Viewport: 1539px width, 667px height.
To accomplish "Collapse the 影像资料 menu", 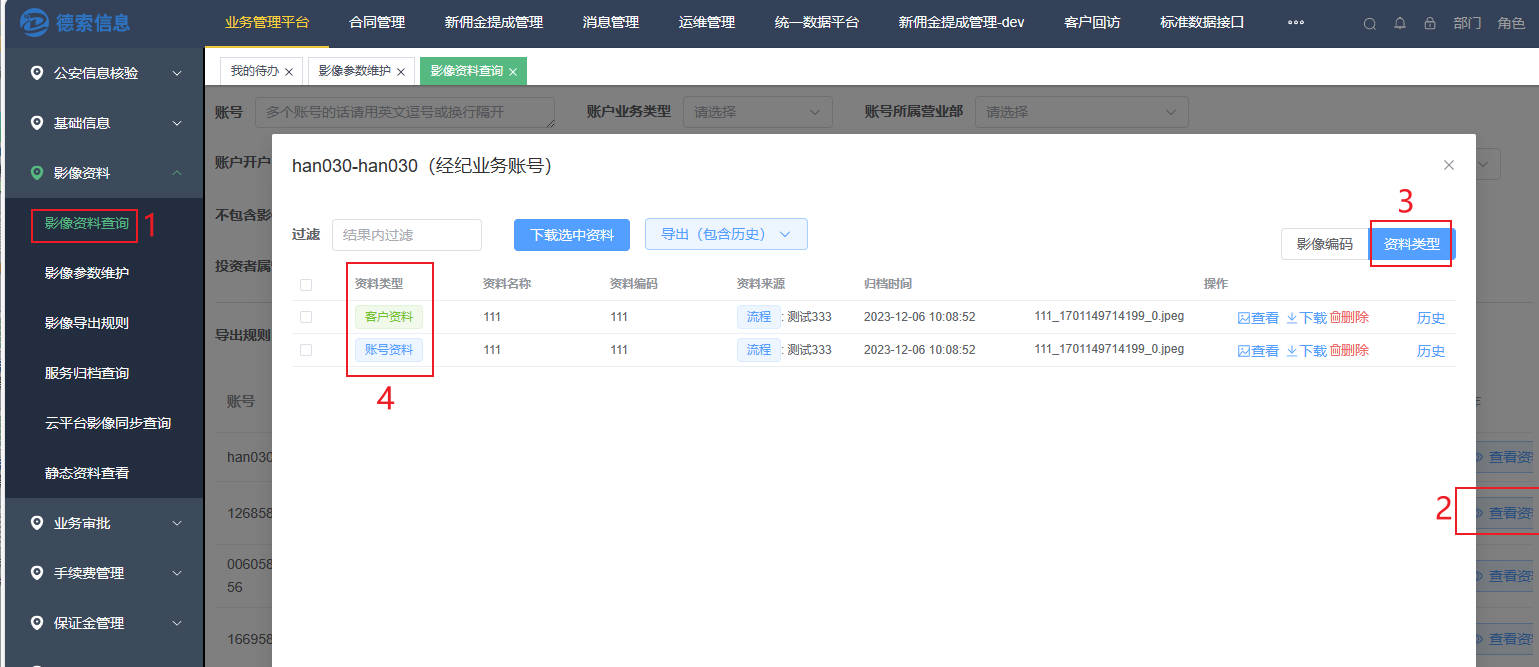I will 102,173.
